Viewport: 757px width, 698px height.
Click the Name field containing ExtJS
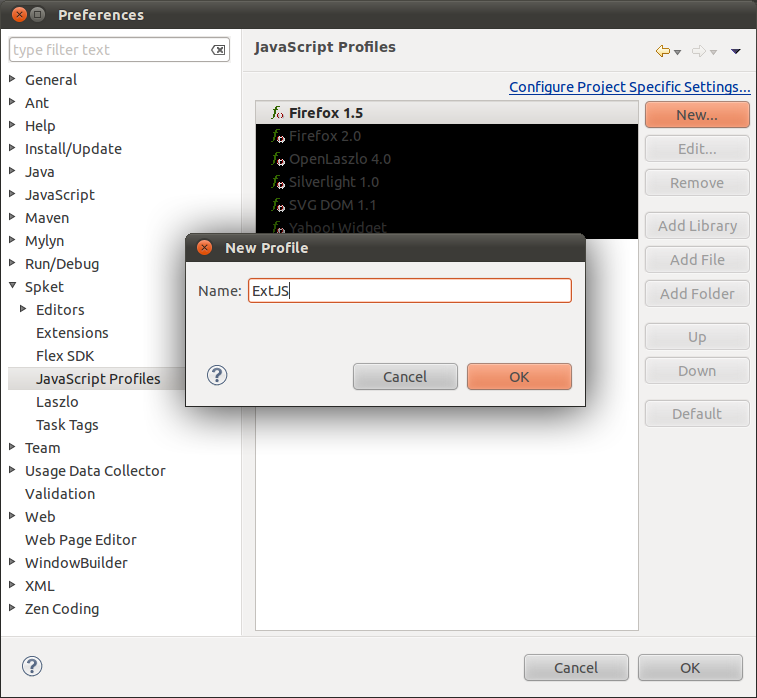pos(410,291)
